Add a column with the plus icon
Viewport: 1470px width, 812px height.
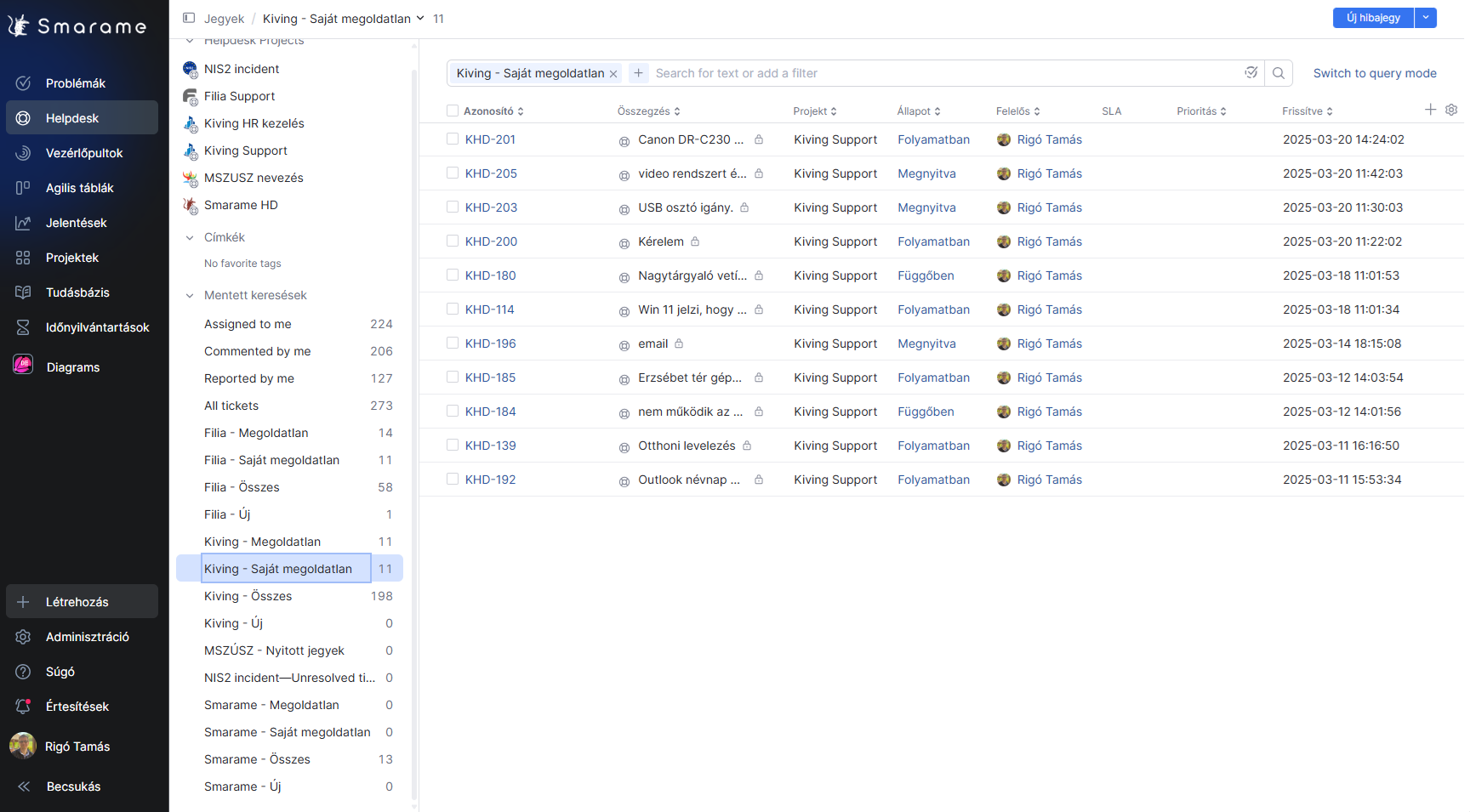pyautogui.click(x=1430, y=110)
